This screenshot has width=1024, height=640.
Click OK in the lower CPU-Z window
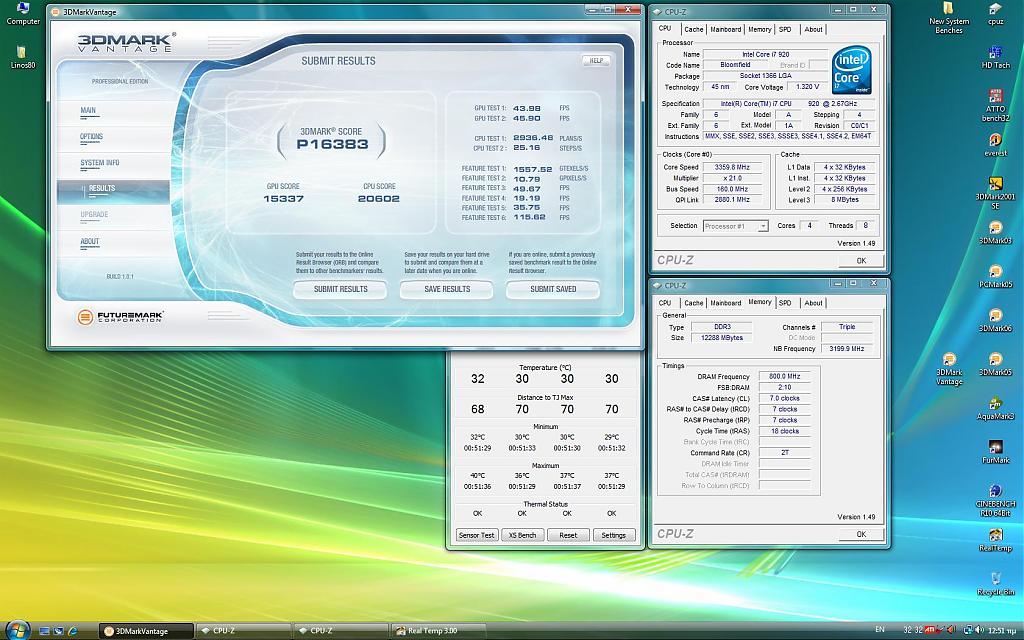861,534
